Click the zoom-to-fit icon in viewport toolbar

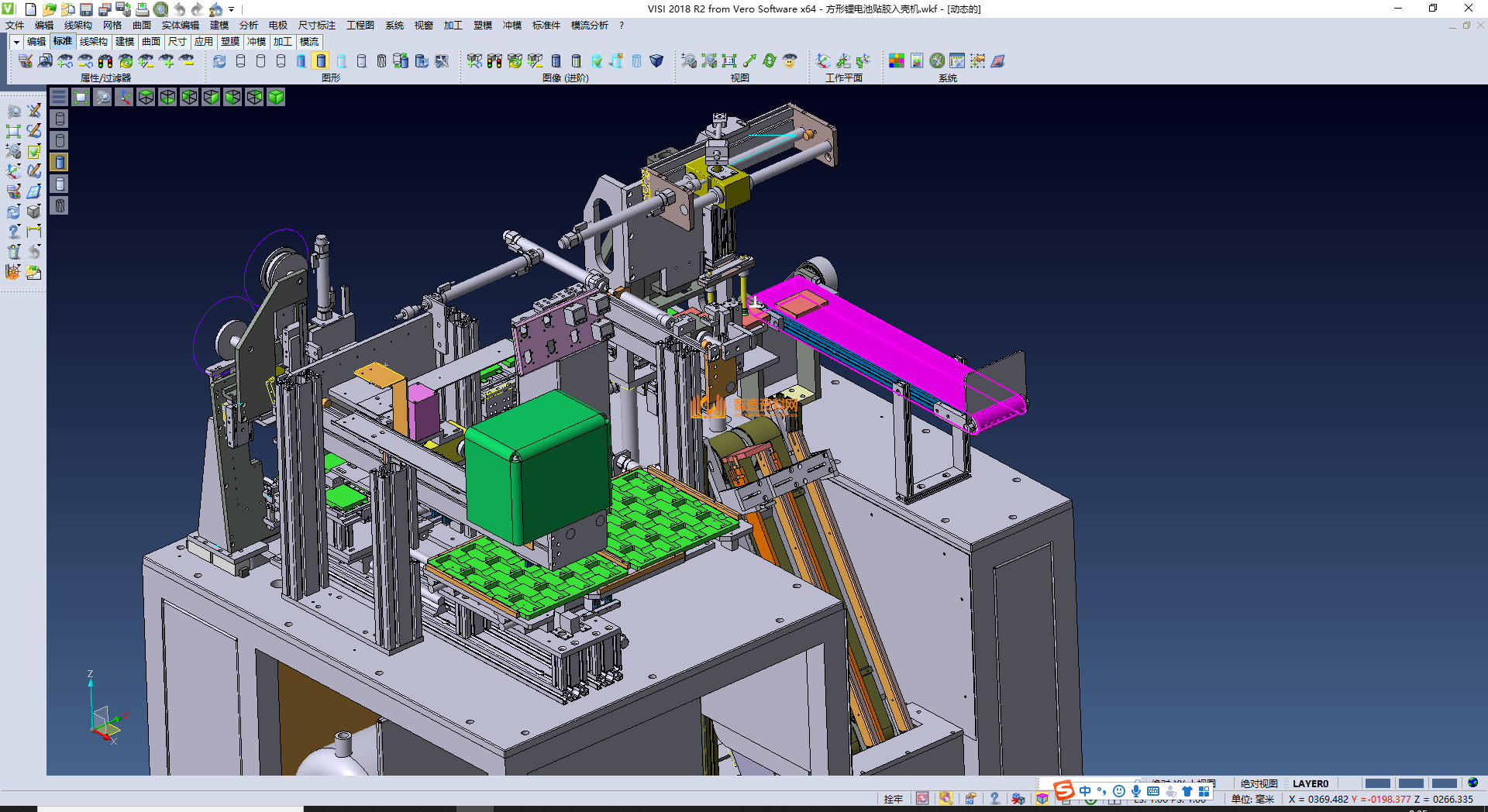[x=81, y=97]
